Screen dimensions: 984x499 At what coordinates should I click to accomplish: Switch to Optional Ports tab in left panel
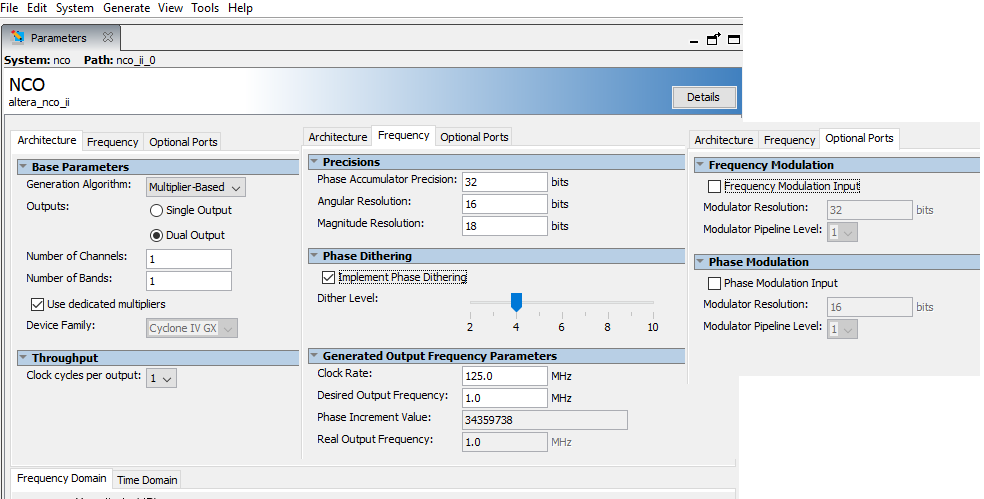[183, 142]
